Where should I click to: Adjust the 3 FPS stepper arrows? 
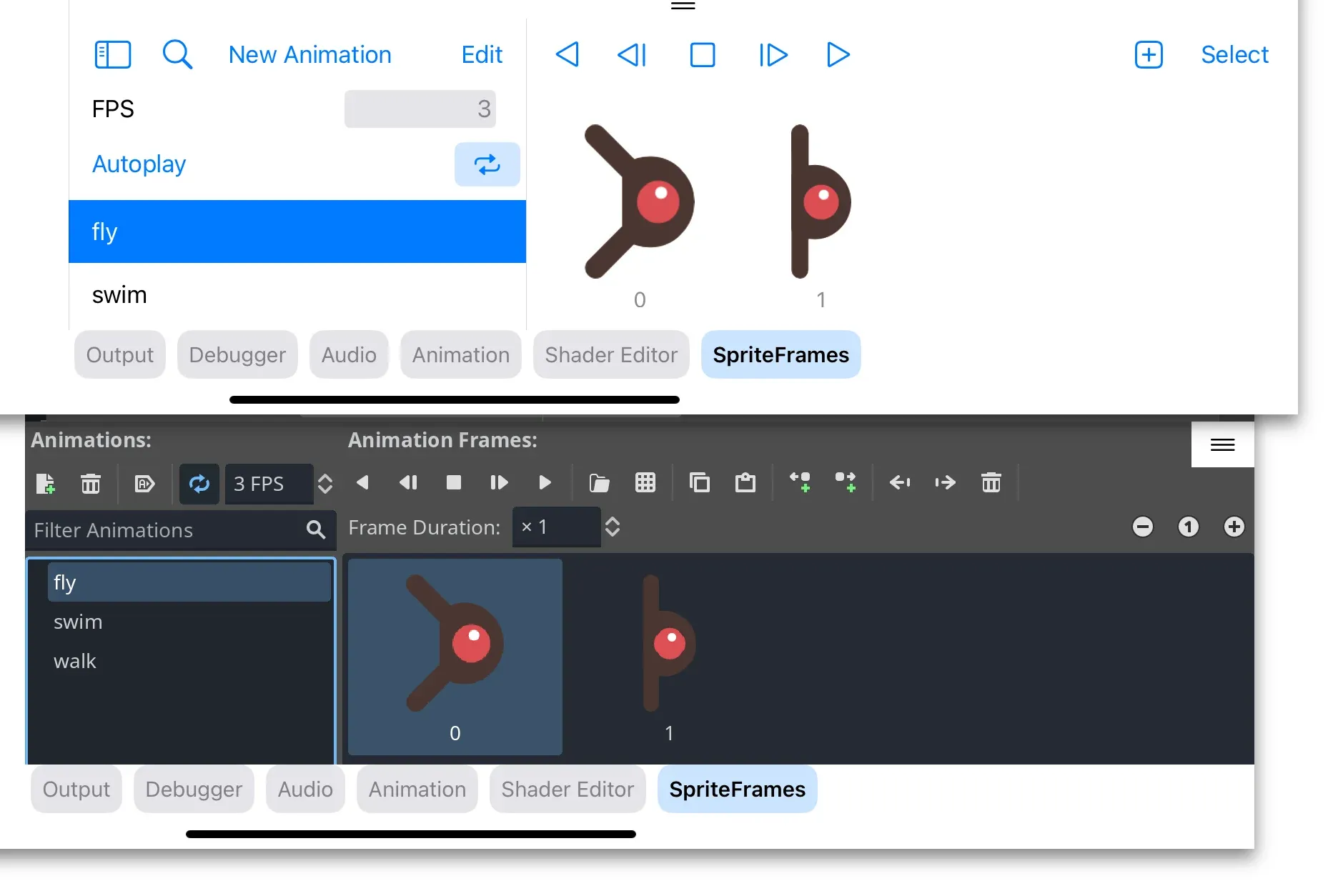point(325,484)
